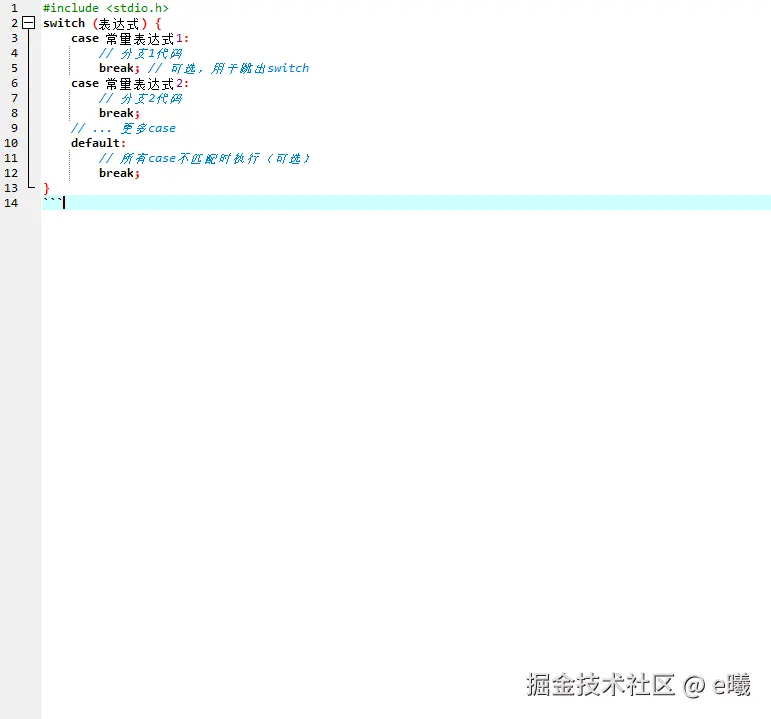Screen dimensions: 771x719
Task: Click the '#include <stdio.h>' line
Action: (x=106, y=8)
